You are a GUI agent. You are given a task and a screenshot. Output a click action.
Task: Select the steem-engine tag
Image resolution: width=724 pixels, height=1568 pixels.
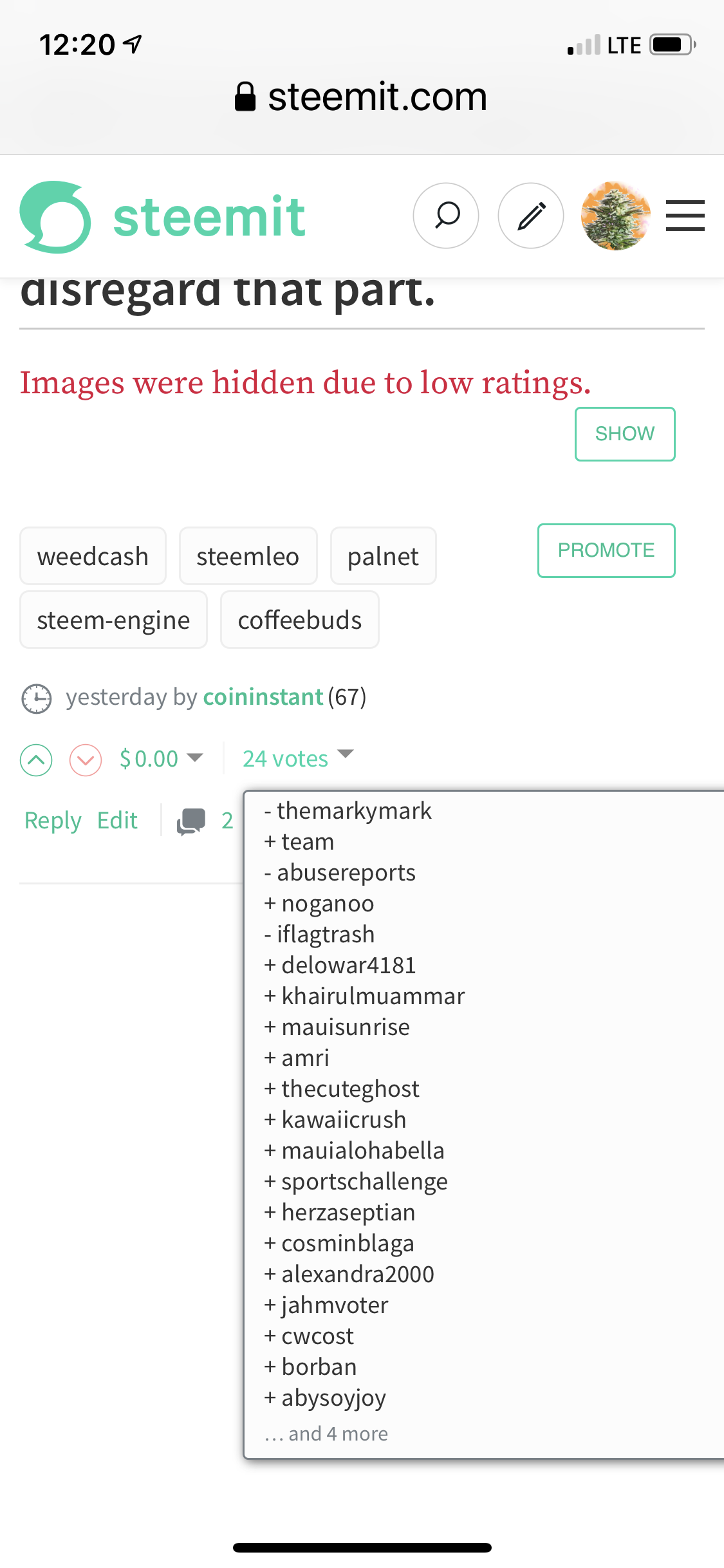[113, 620]
